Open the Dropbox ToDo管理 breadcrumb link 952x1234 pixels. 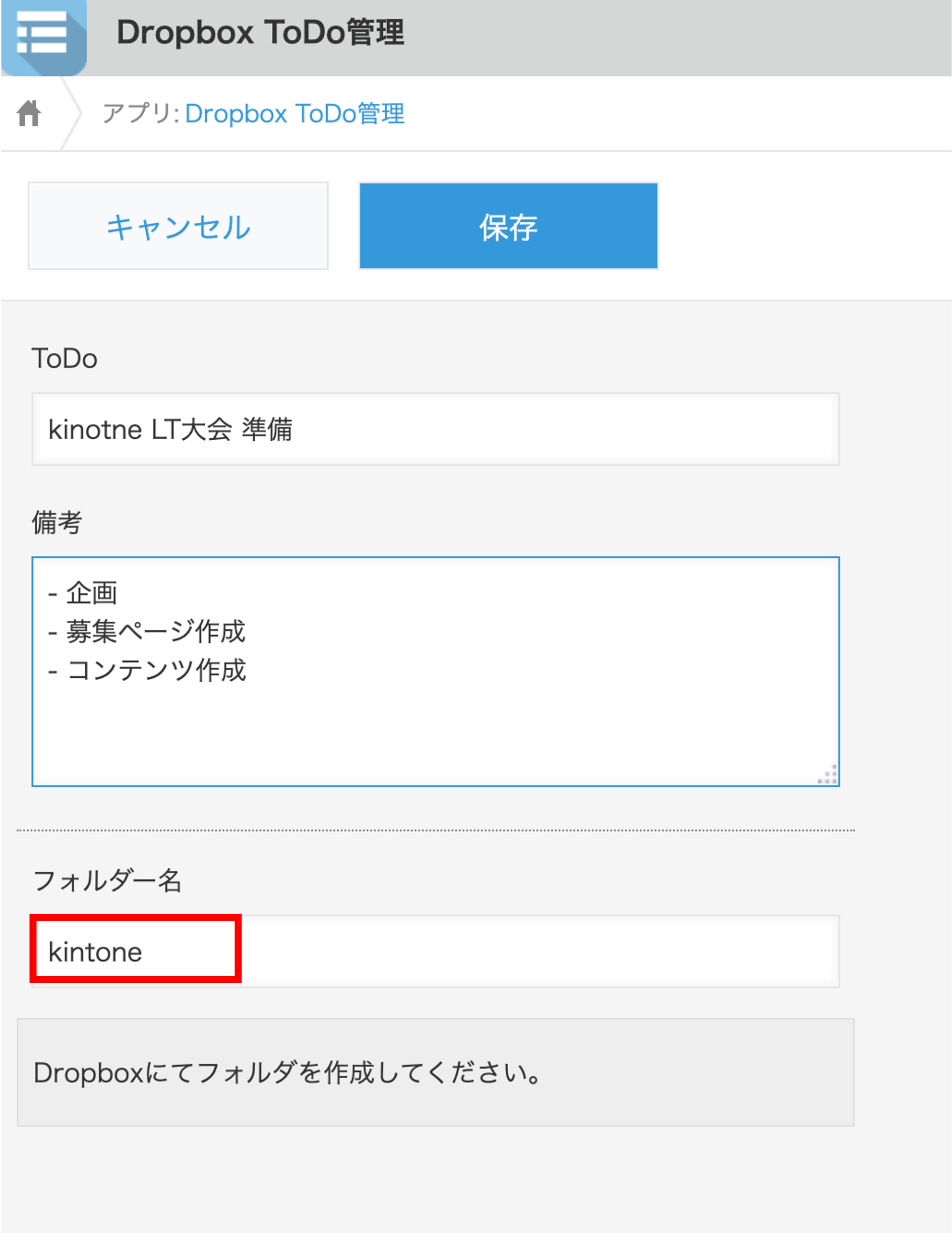tap(294, 113)
